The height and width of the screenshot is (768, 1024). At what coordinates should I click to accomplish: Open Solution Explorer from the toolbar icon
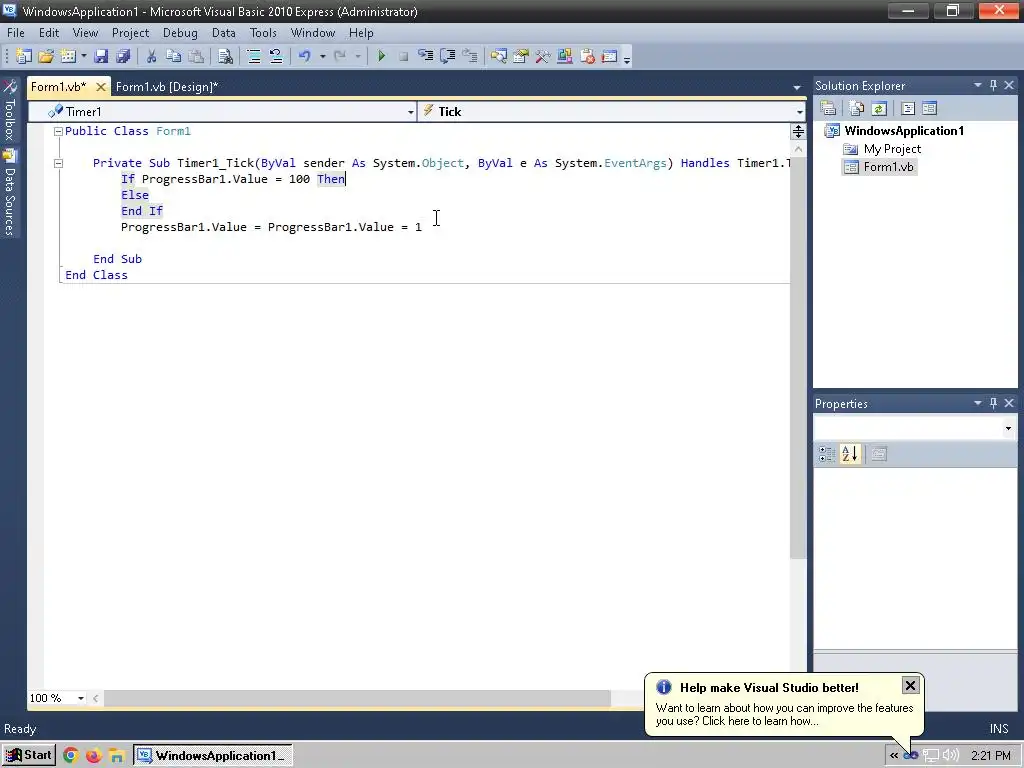(x=499, y=57)
